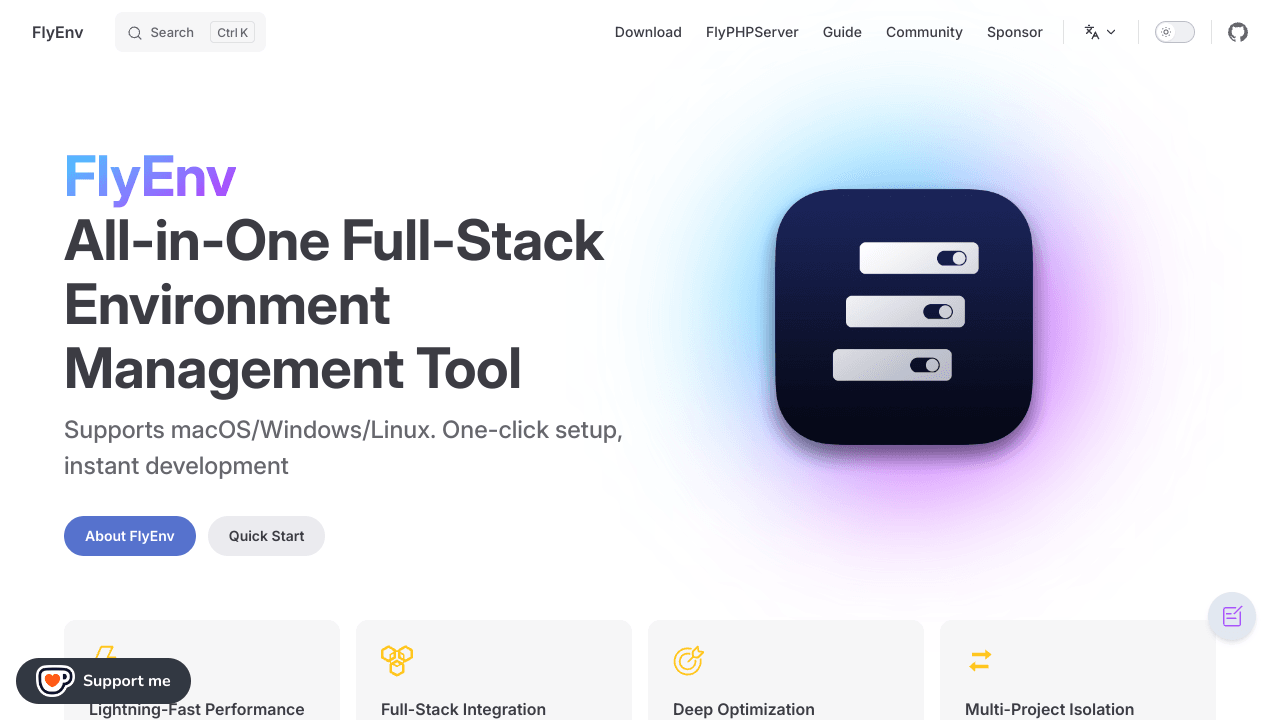This screenshot has width=1280, height=720.
Task: Click the Support me button
Action: 126,681
